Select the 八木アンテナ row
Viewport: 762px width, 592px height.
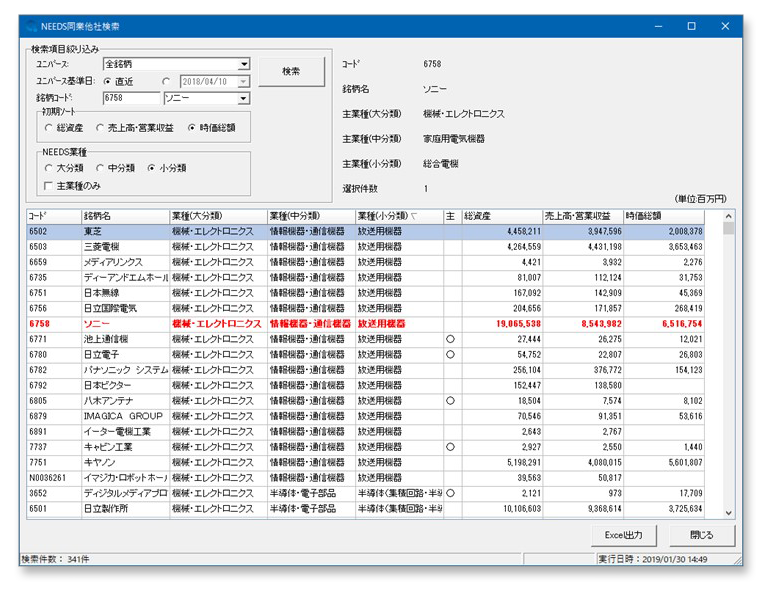(x=365, y=401)
